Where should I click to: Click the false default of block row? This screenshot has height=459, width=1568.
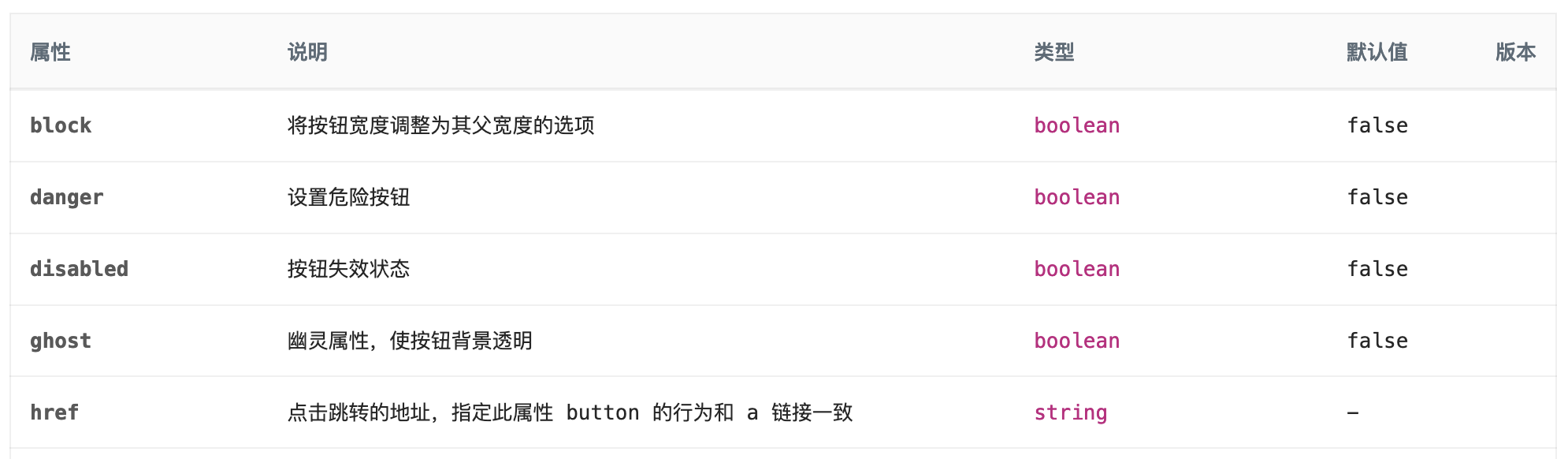(x=1377, y=125)
